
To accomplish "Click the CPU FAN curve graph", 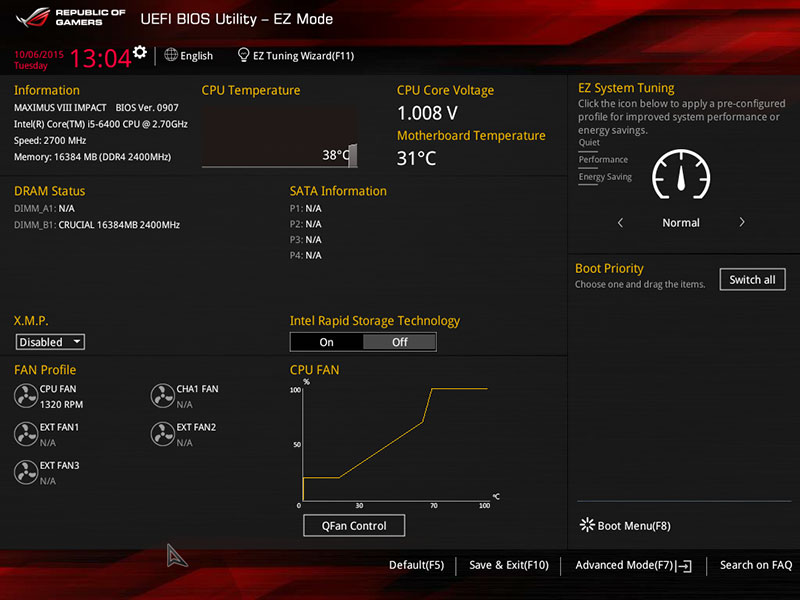I will [395, 444].
